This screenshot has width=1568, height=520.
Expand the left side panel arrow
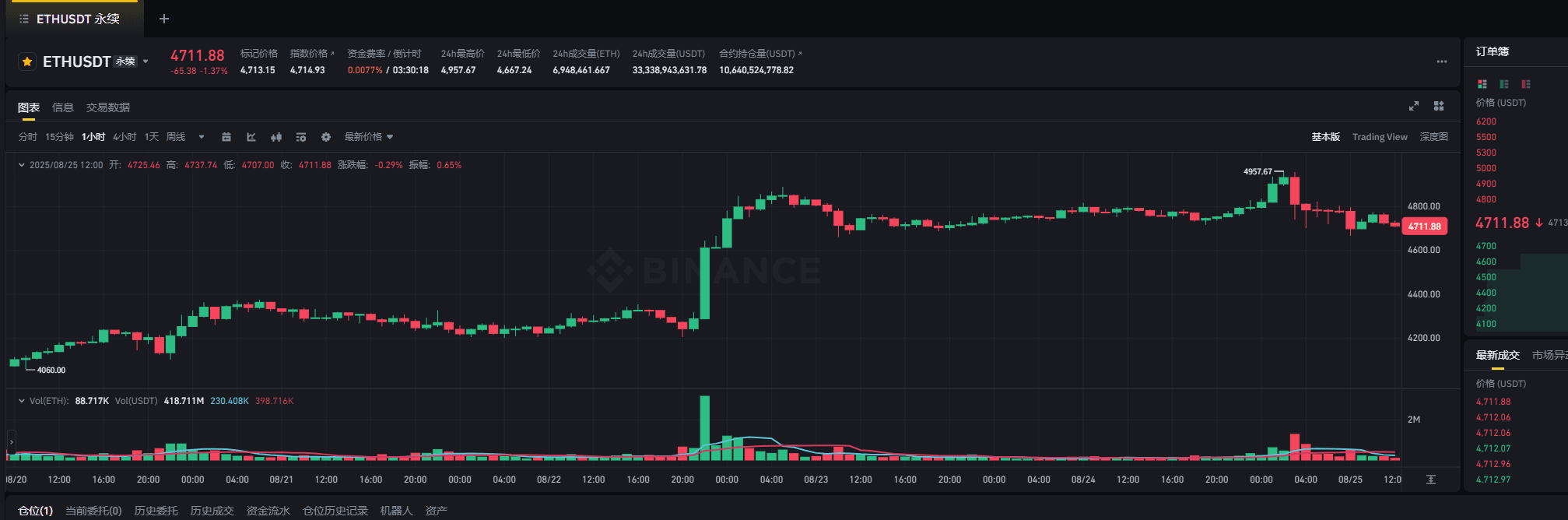11,442
